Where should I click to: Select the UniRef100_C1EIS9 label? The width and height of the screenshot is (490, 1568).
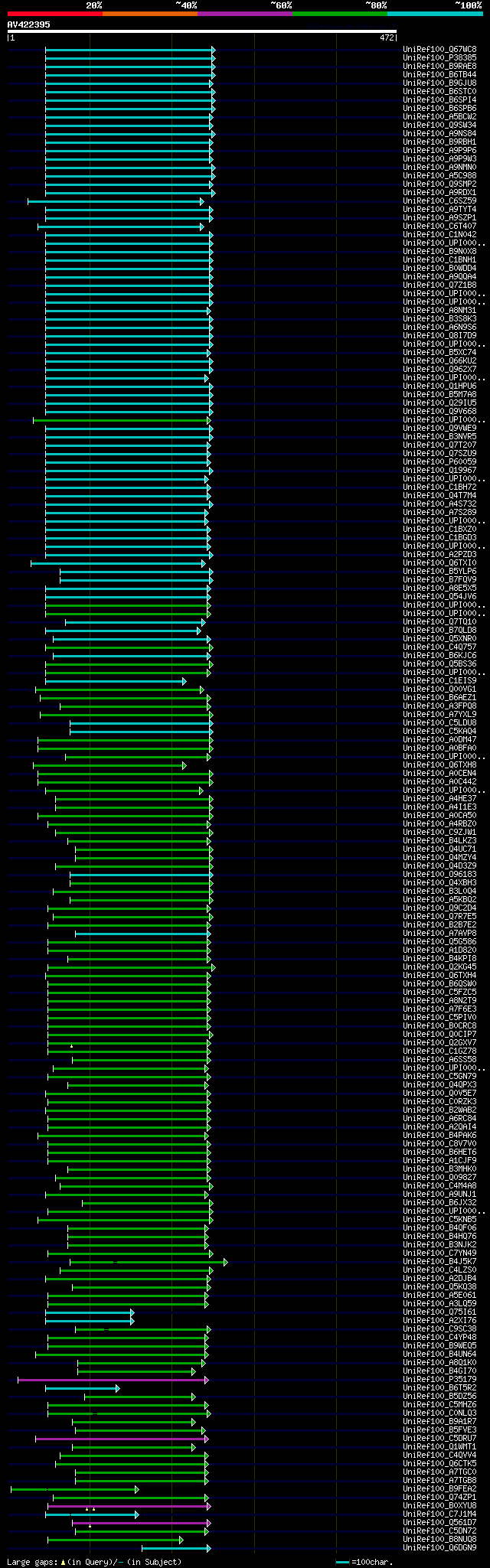439,681
